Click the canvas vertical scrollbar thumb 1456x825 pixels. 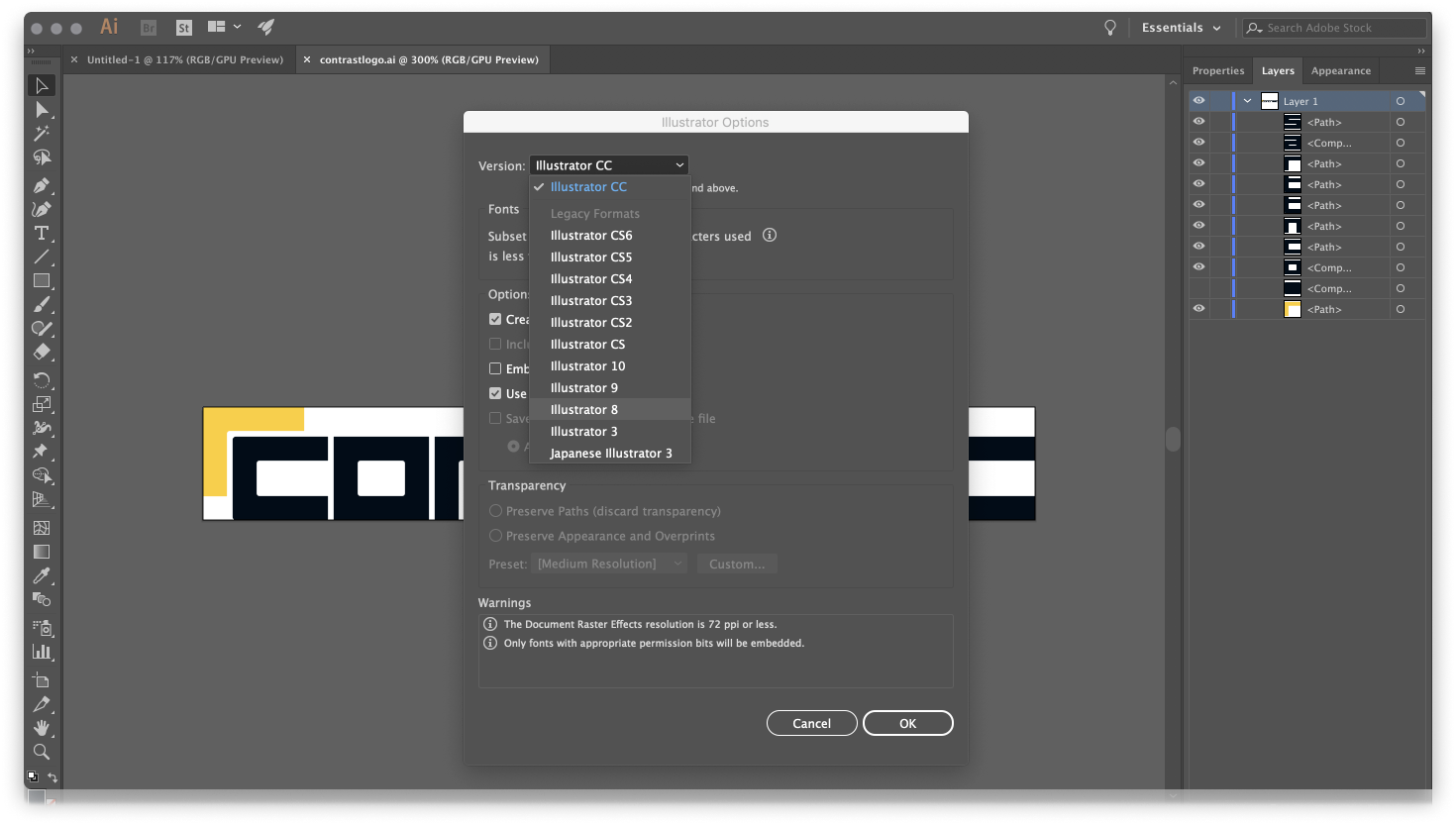1174,439
